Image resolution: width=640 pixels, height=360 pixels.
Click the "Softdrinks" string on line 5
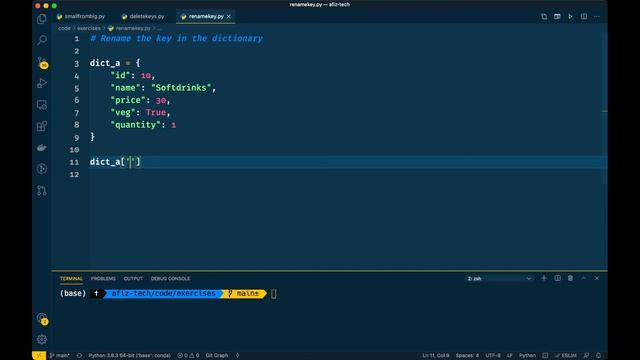pyautogui.click(x=181, y=88)
